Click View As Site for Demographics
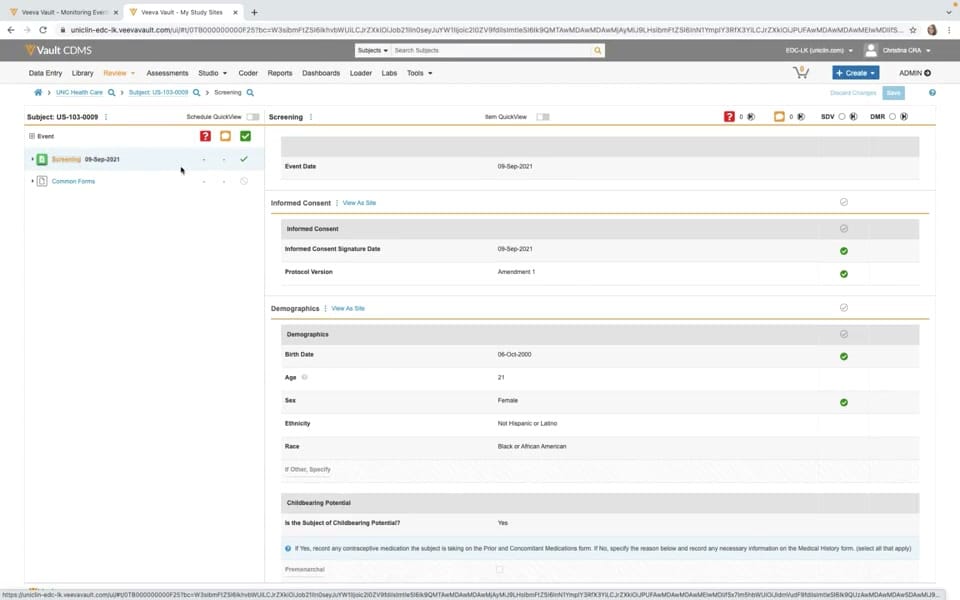 pos(348,309)
